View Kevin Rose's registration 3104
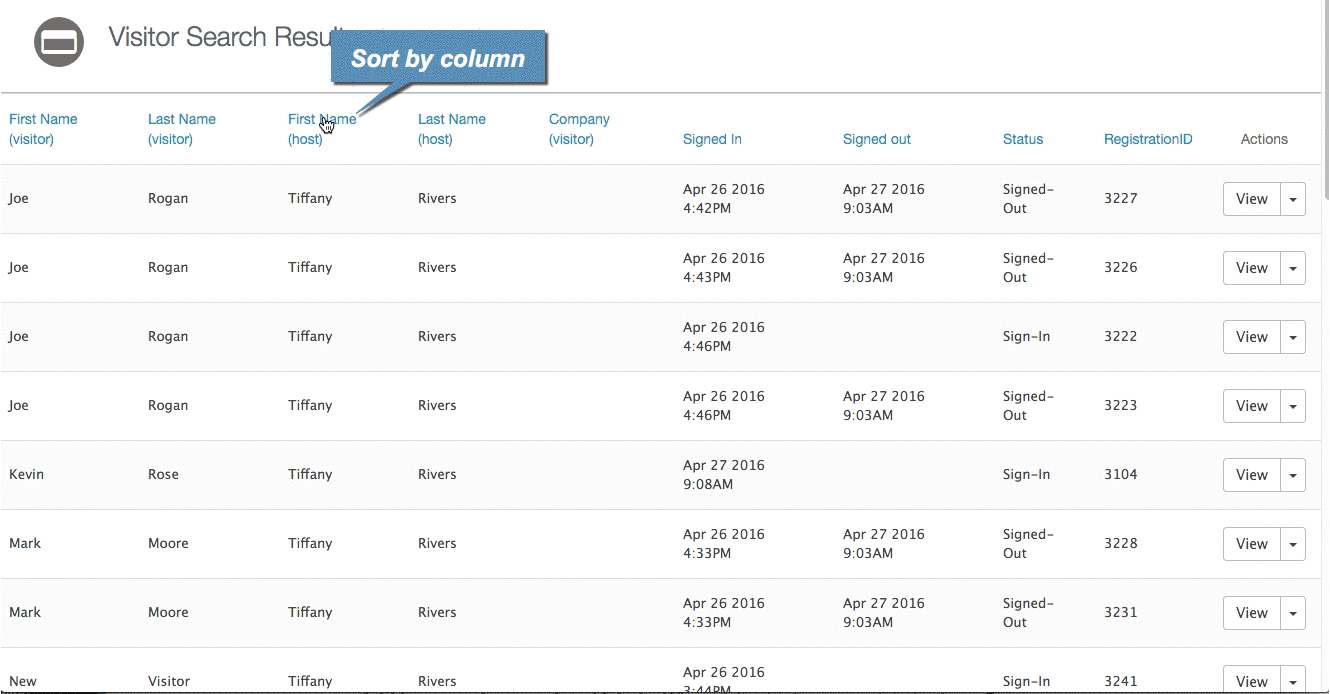Viewport: 1330px width, 694px height. [x=1251, y=475]
